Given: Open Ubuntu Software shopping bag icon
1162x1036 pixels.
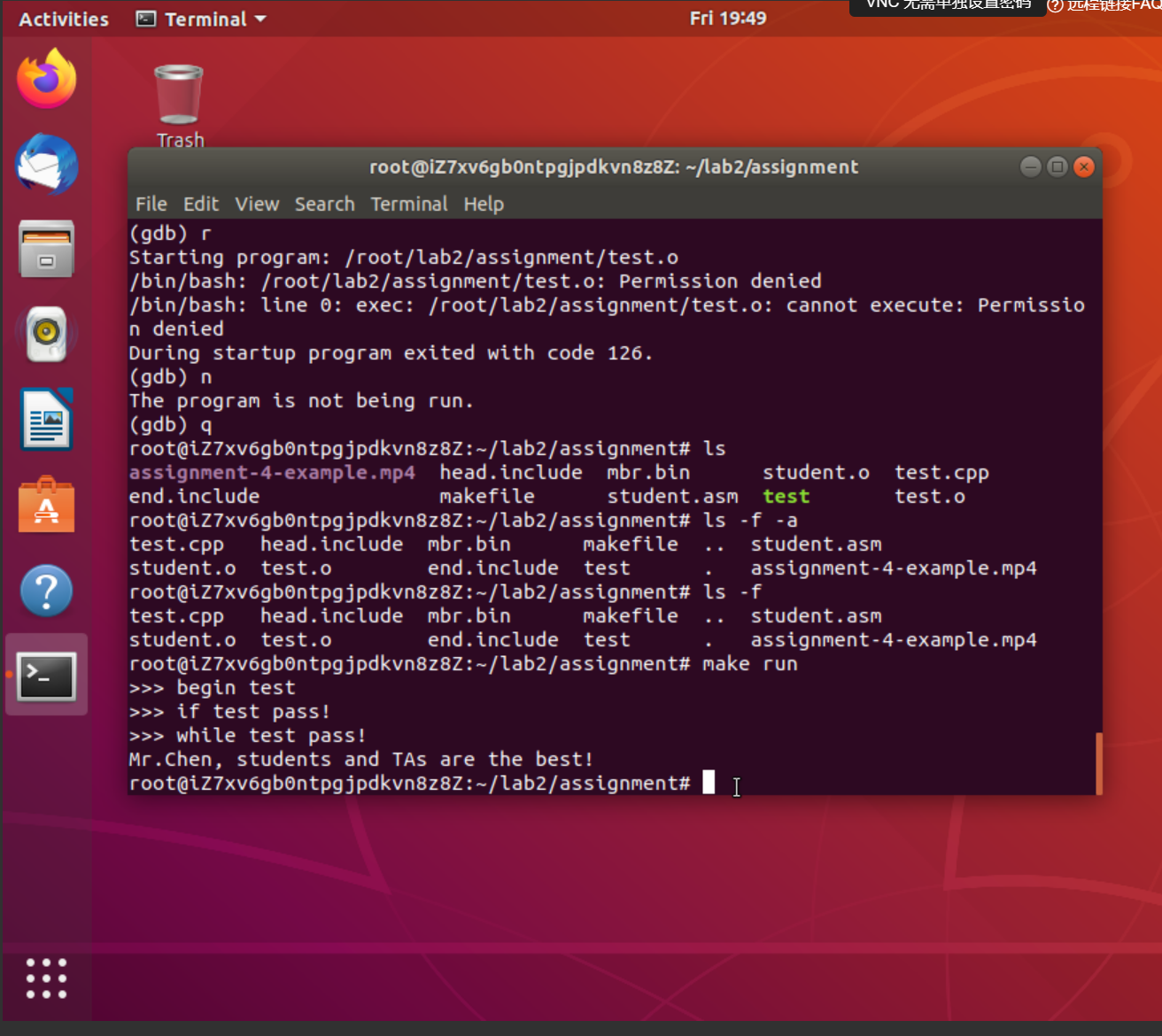Looking at the screenshot, I should 46,506.
